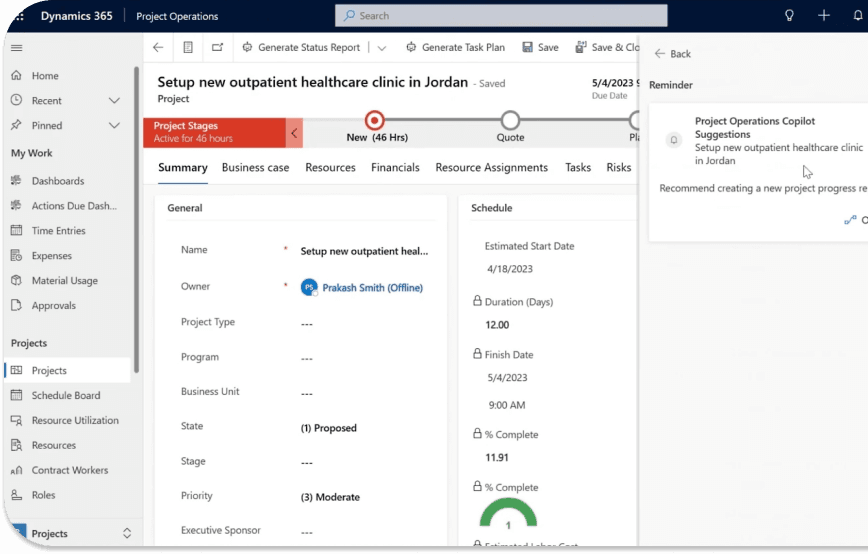Screen dimensions: 868x554
Task: Click the plus quick create icon
Action: pos(824,15)
